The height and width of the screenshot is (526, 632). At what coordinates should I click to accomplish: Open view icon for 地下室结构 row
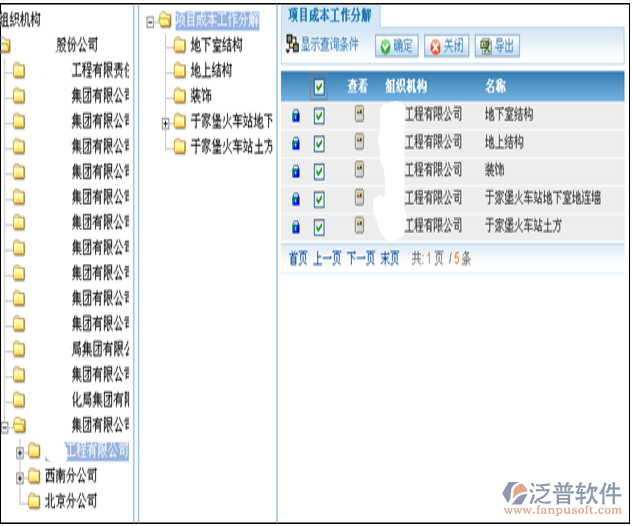click(359, 114)
